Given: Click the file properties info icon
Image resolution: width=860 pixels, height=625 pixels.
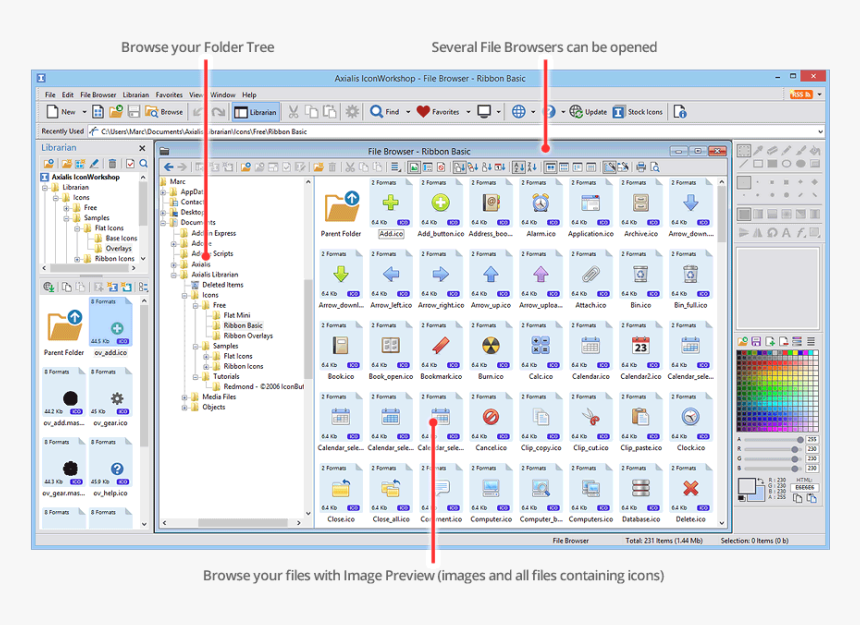Looking at the screenshot, I should coord(680,112).
